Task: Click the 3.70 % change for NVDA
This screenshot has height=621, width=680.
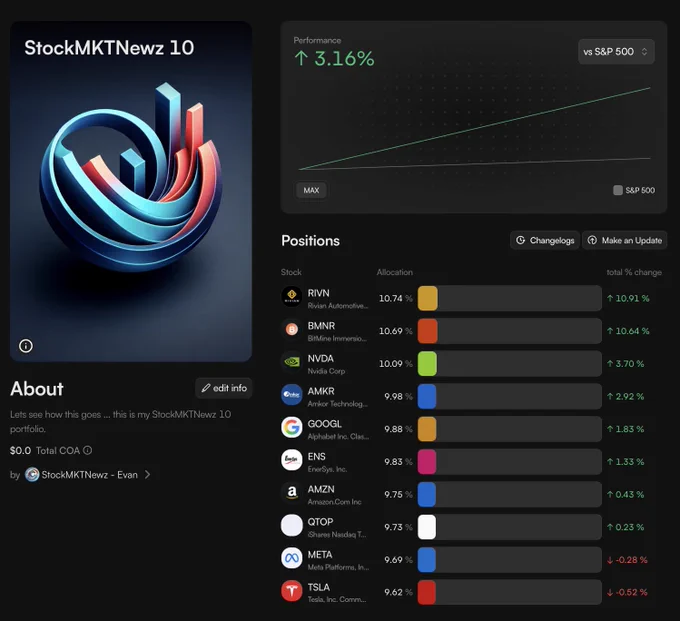Action: (x=625, y=363)
